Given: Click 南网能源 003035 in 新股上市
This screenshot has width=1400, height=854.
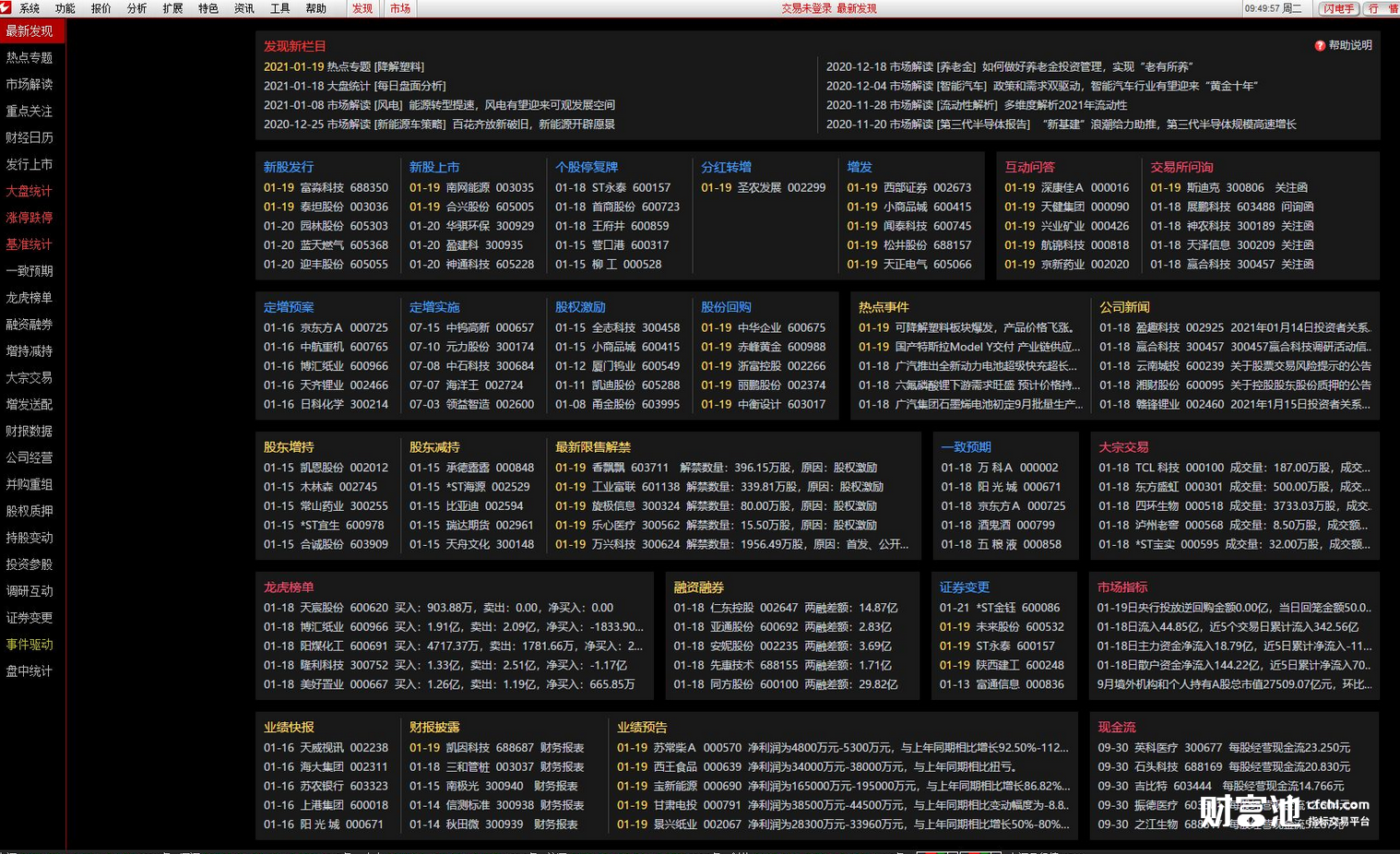Looking at the screenshot, I should click(x=472, y=187).
